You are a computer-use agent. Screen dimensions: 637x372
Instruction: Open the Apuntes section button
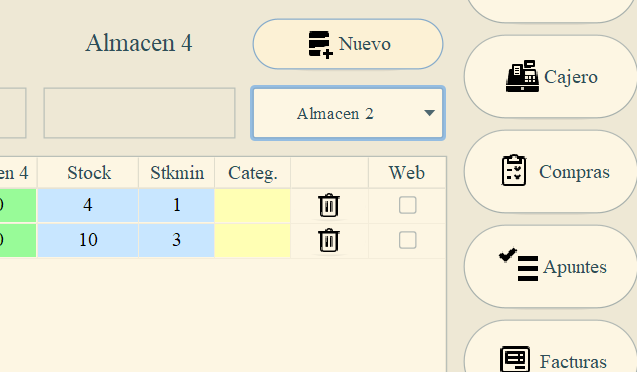tap(550, 266)
